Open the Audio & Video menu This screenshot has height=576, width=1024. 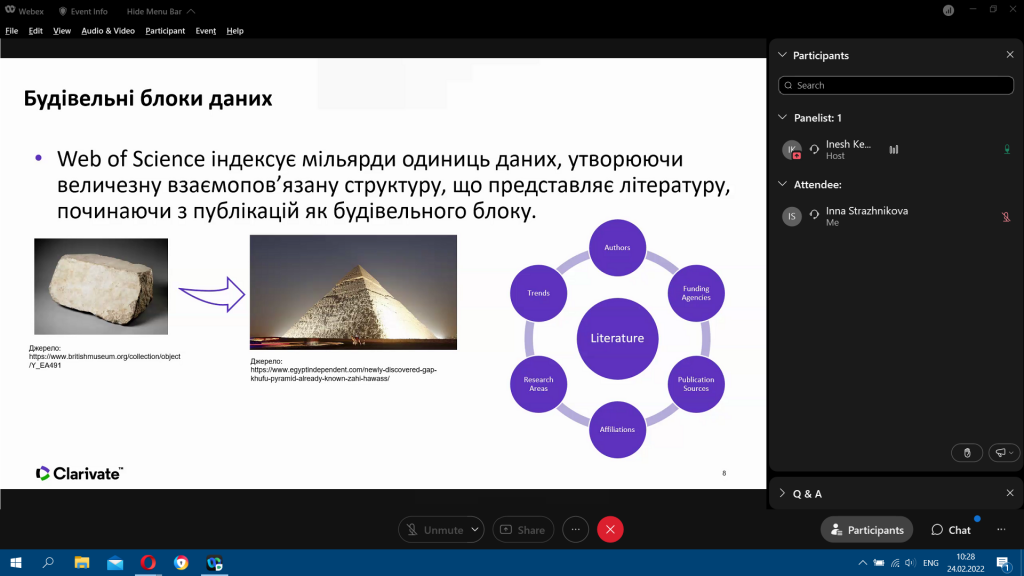(108, 31)
